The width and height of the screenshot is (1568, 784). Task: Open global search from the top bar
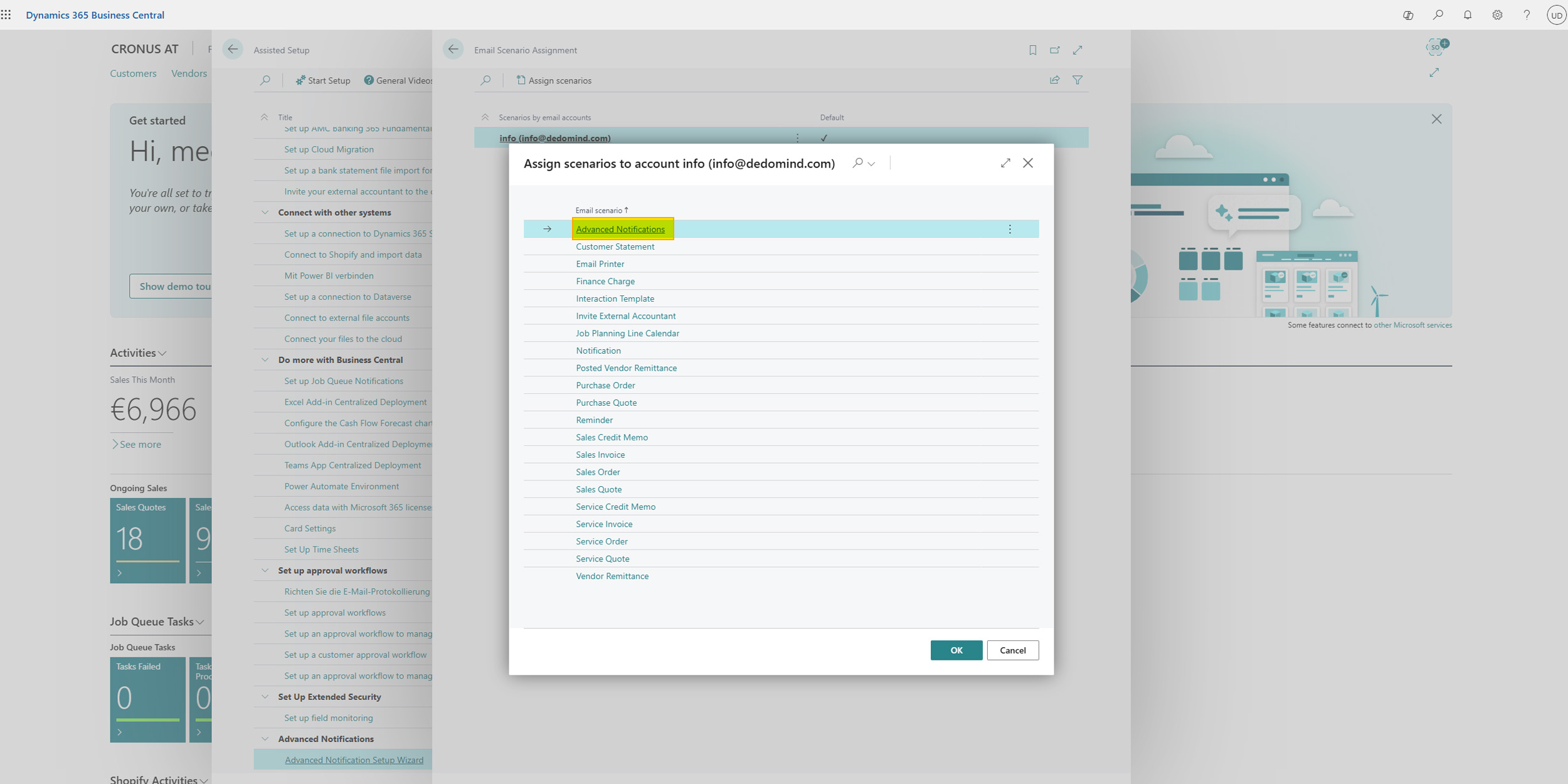[1438, 14]
